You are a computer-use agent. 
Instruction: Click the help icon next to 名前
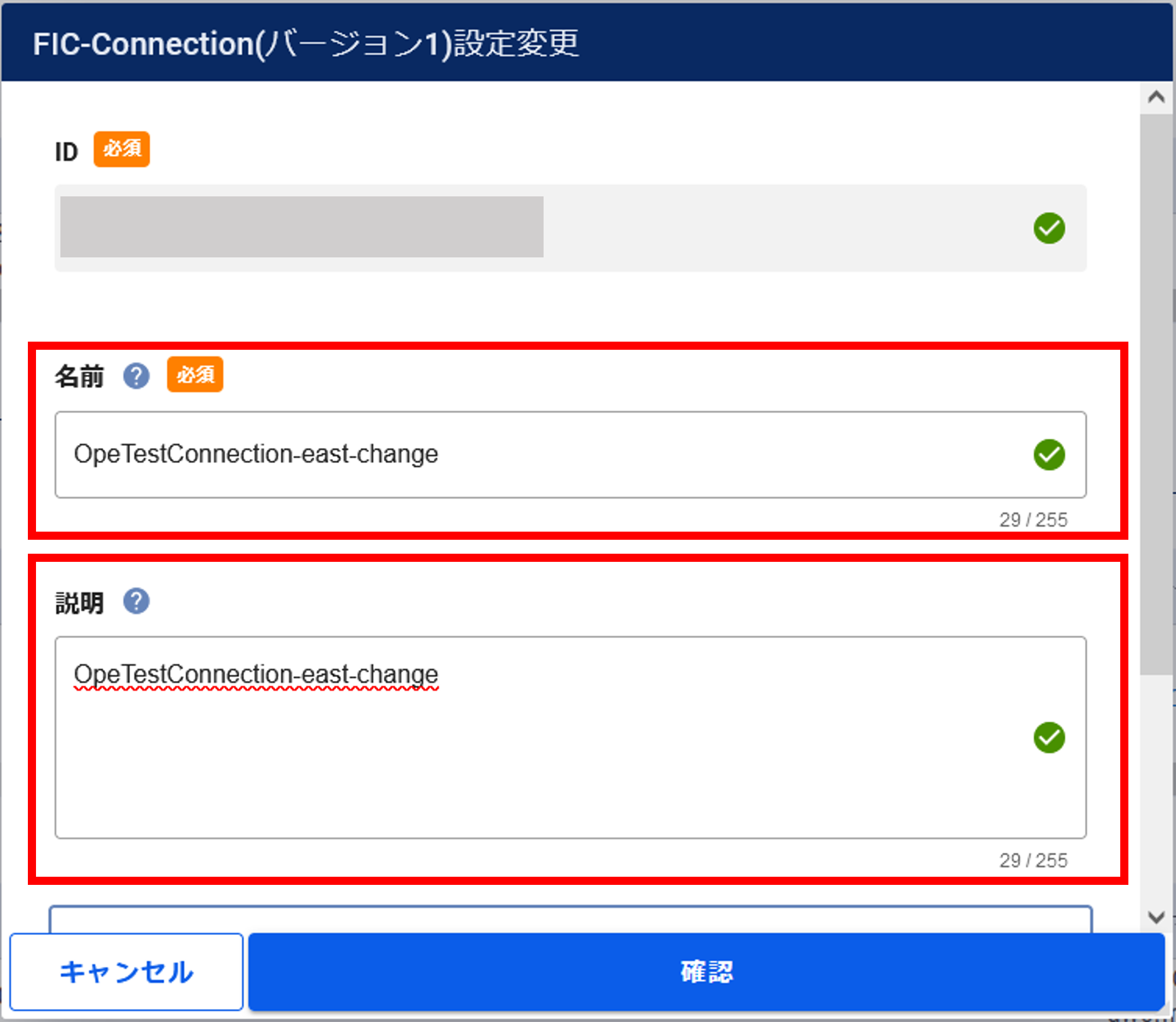pos(136,376)
